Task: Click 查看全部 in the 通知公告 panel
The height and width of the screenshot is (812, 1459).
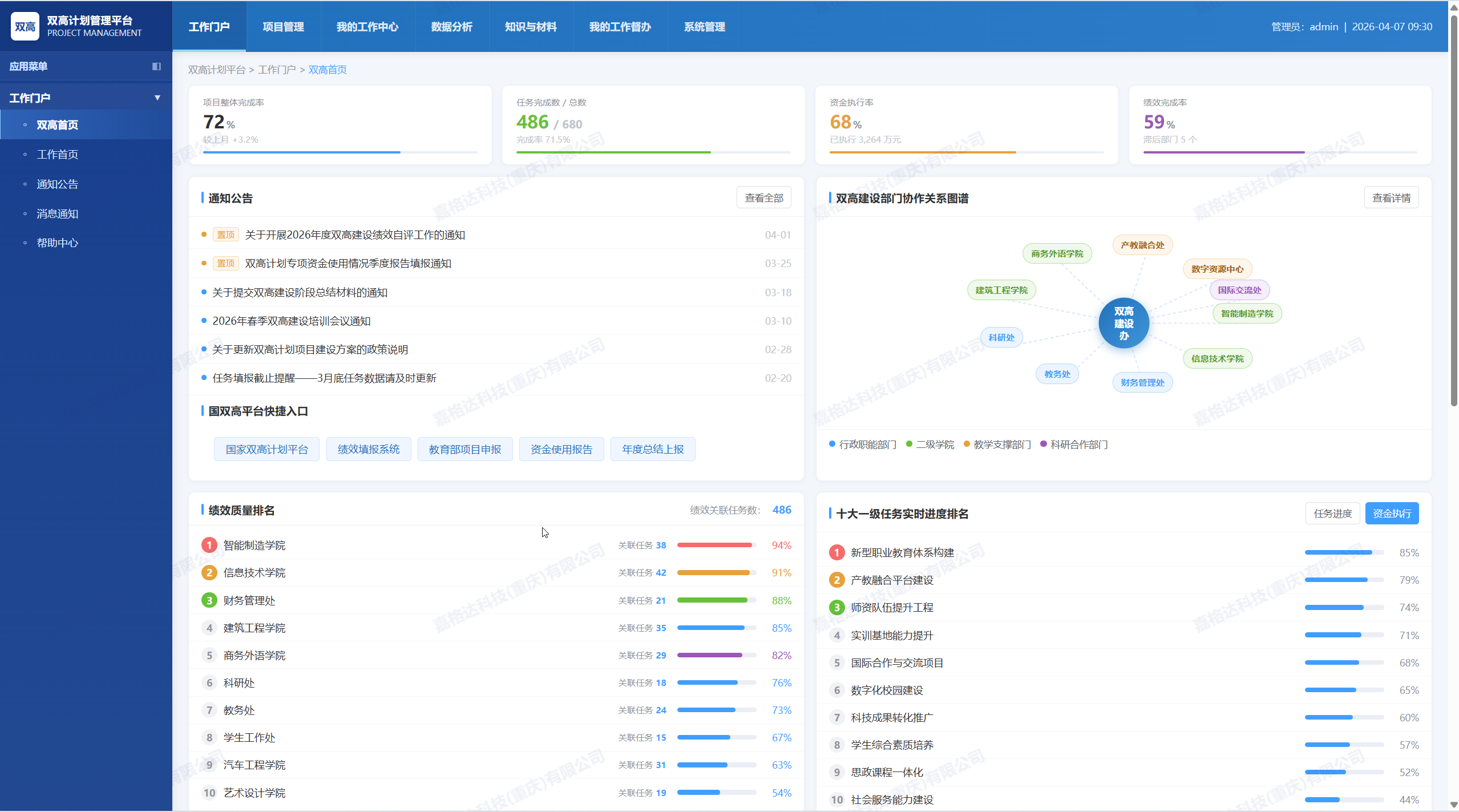Action: (x=763, y=197)
